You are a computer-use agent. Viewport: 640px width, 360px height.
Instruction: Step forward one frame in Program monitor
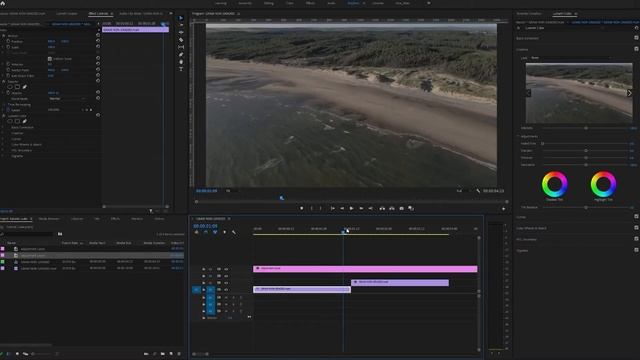(361, 209)
